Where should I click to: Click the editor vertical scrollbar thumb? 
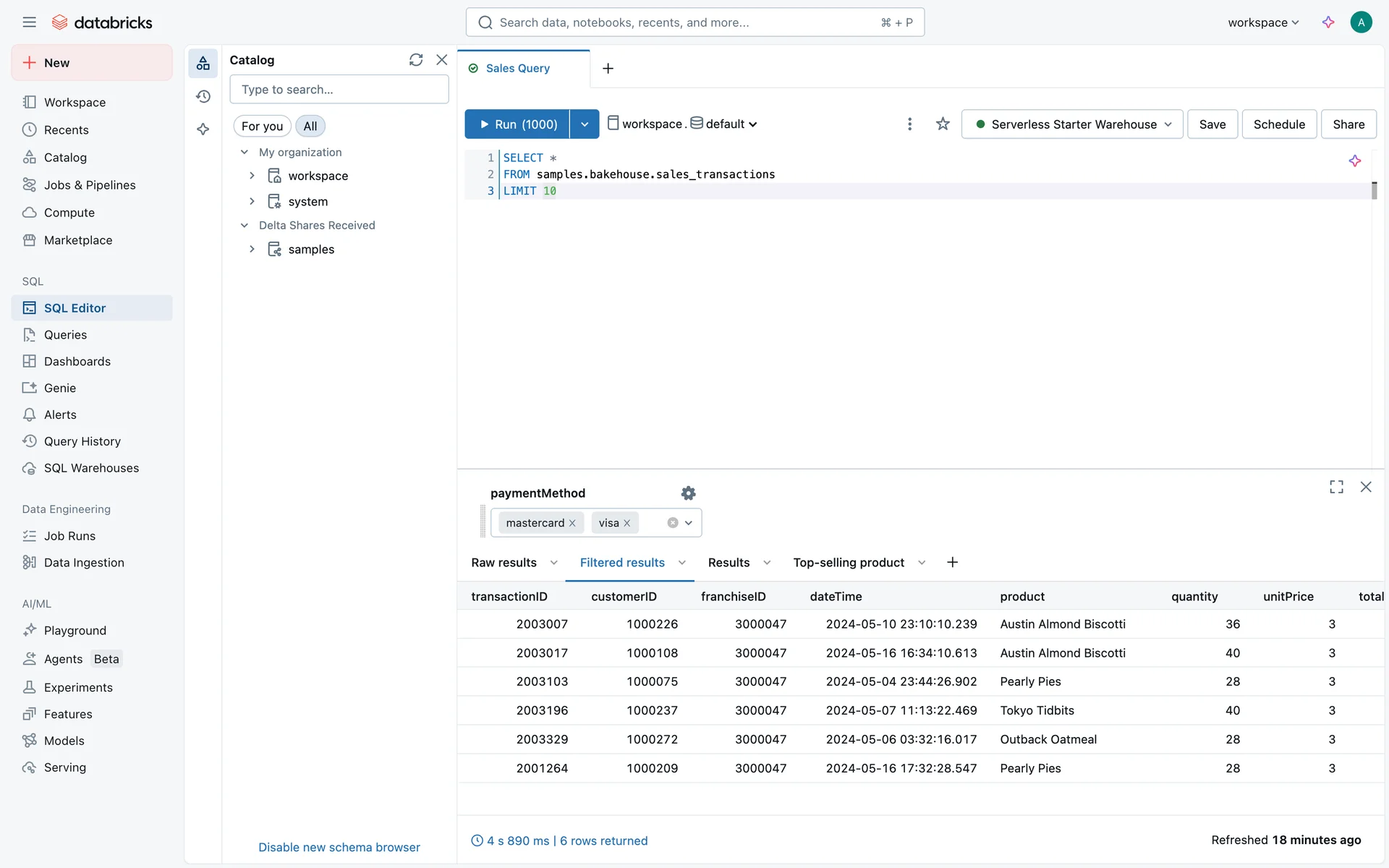pyautogui.click(x=1374, y=190)
